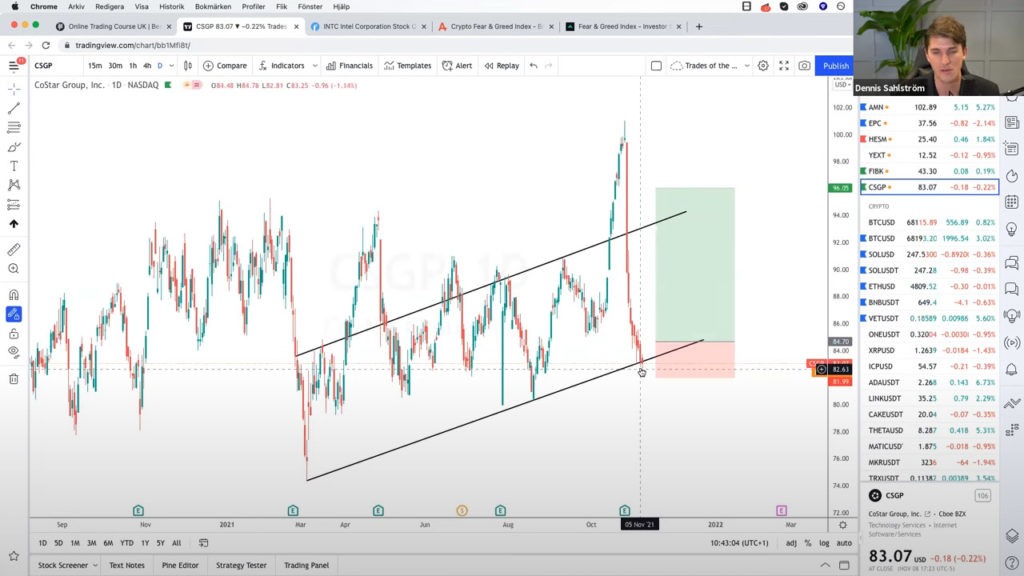Select the Text annotation tool
The width and height of the screenshot is (1024, 576).
14,166
